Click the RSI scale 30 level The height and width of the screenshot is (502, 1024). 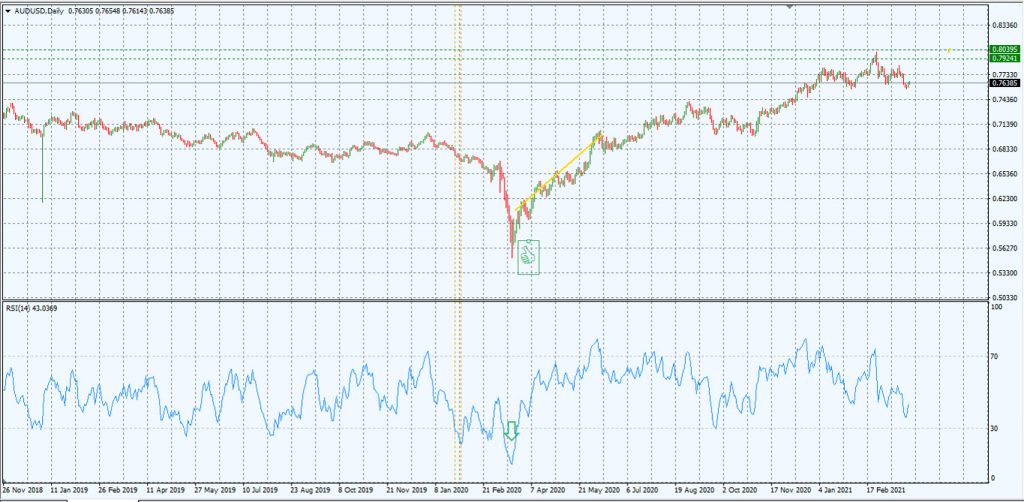(x=995, y=429)
